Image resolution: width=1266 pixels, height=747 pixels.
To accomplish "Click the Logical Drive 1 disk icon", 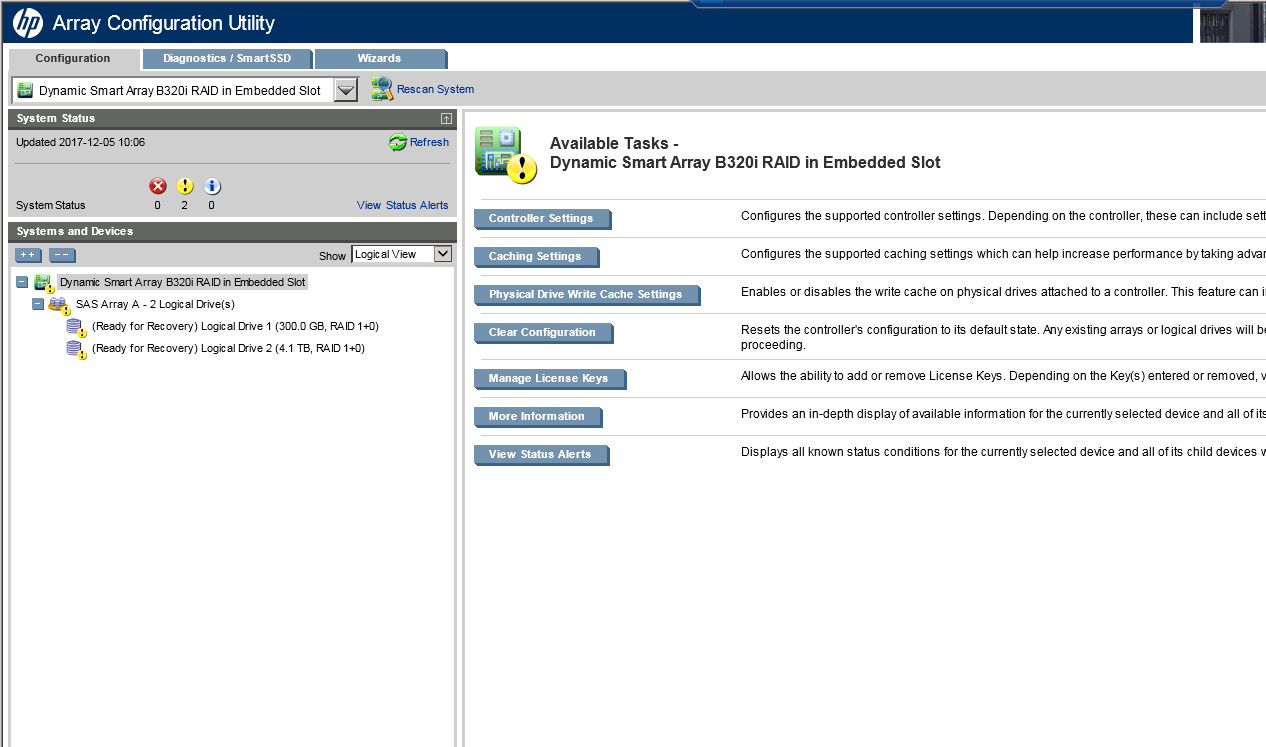I will [x=77, y=327].
